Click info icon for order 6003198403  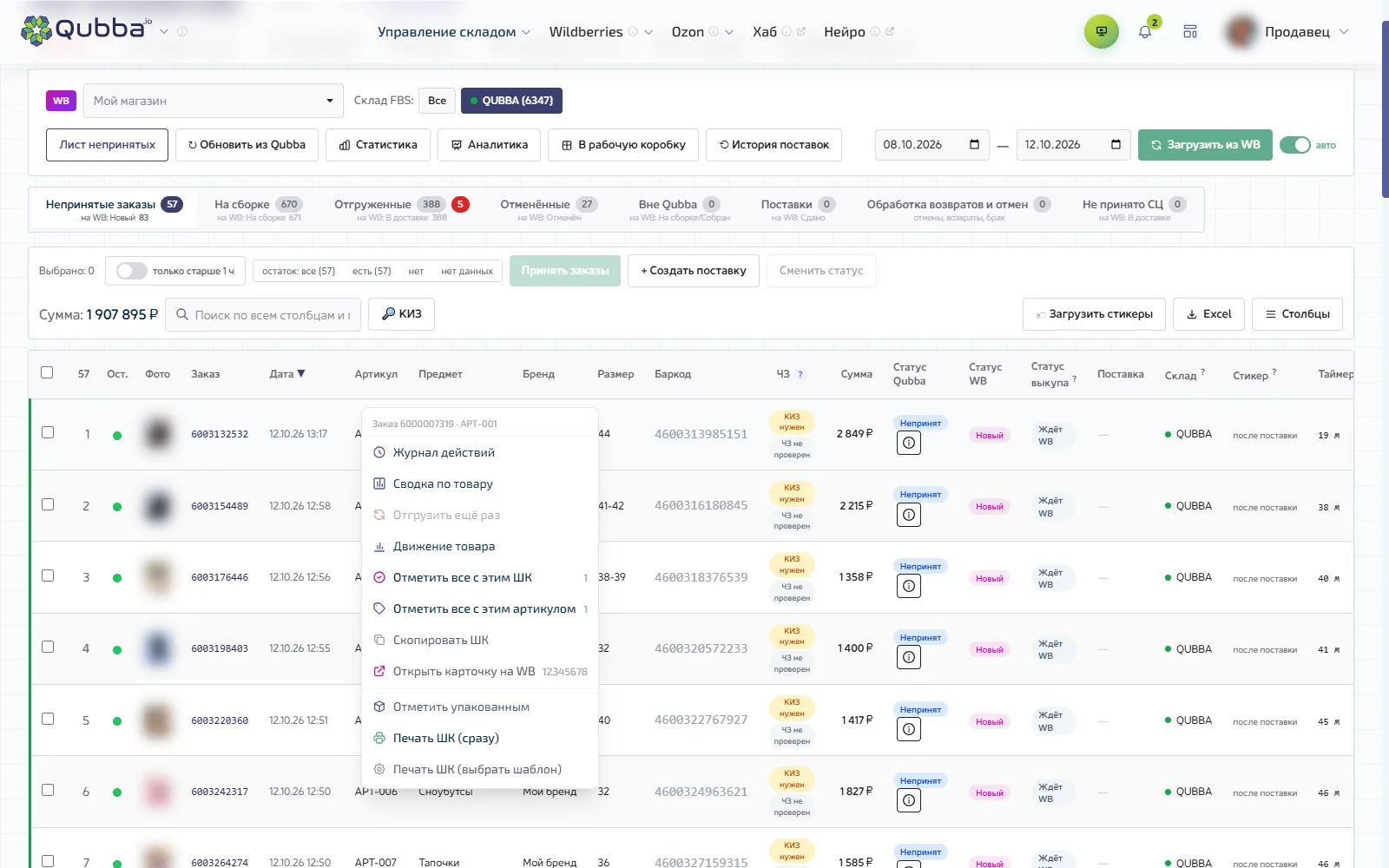[908, 657]
